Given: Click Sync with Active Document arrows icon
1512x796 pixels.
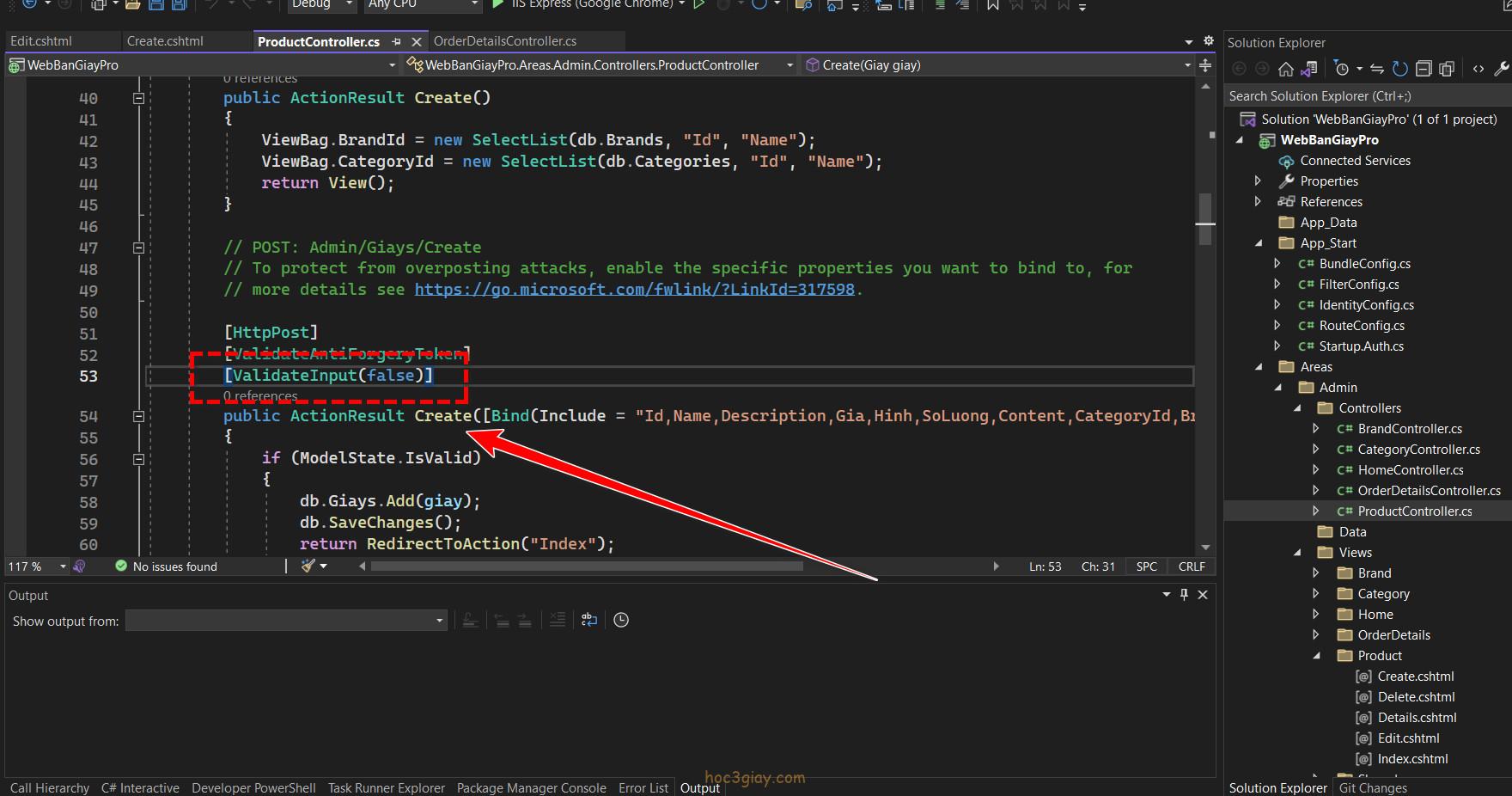Looking at the screenshot, I should (x=1377, y=69).
